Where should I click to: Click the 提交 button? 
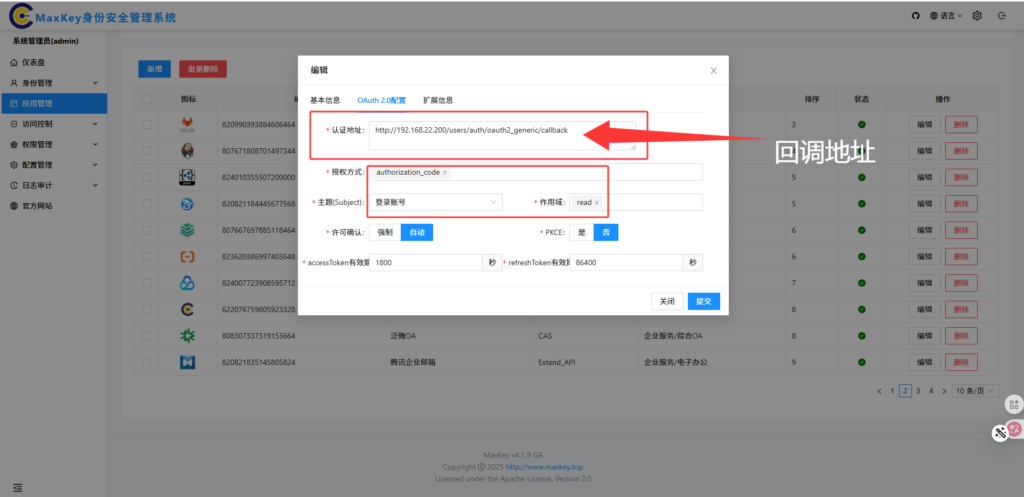(703, 301)
